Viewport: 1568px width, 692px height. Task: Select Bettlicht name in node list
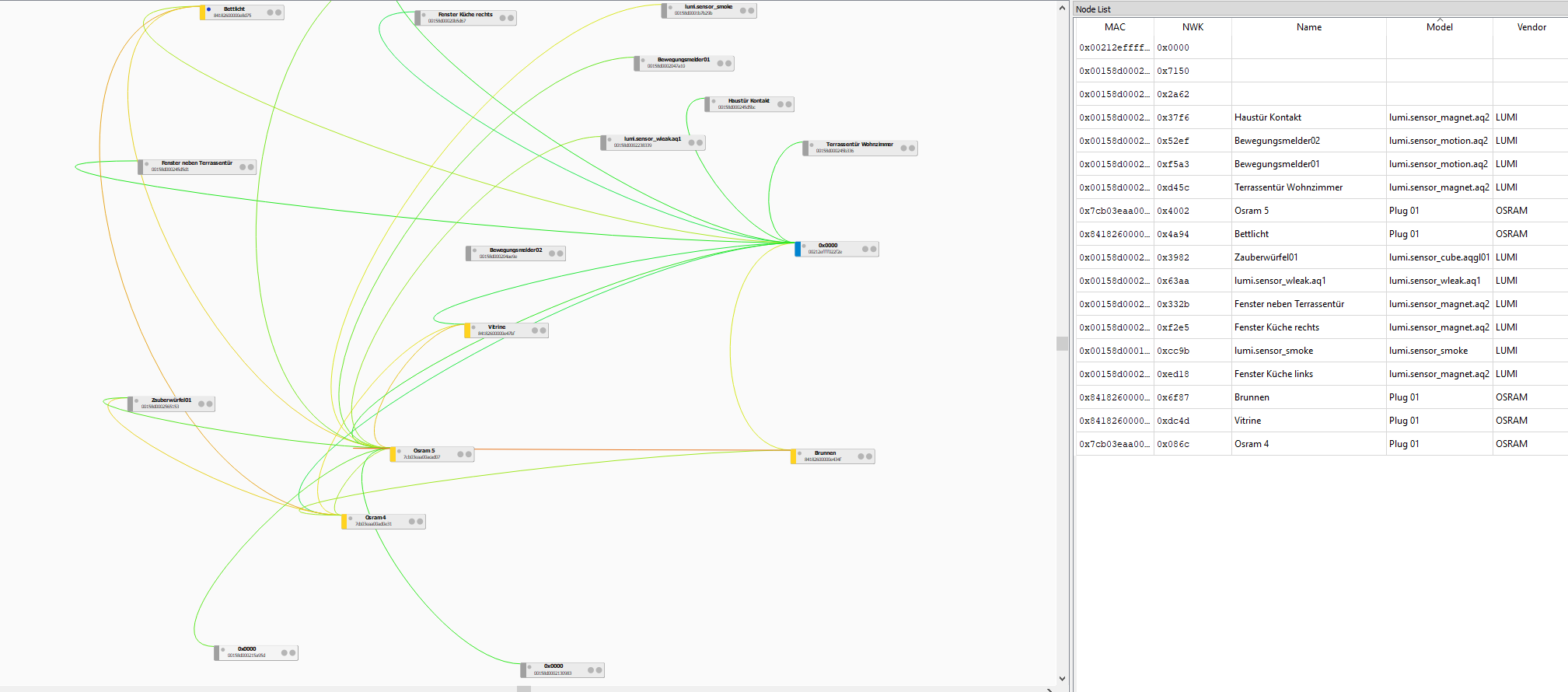[1309, 234]
